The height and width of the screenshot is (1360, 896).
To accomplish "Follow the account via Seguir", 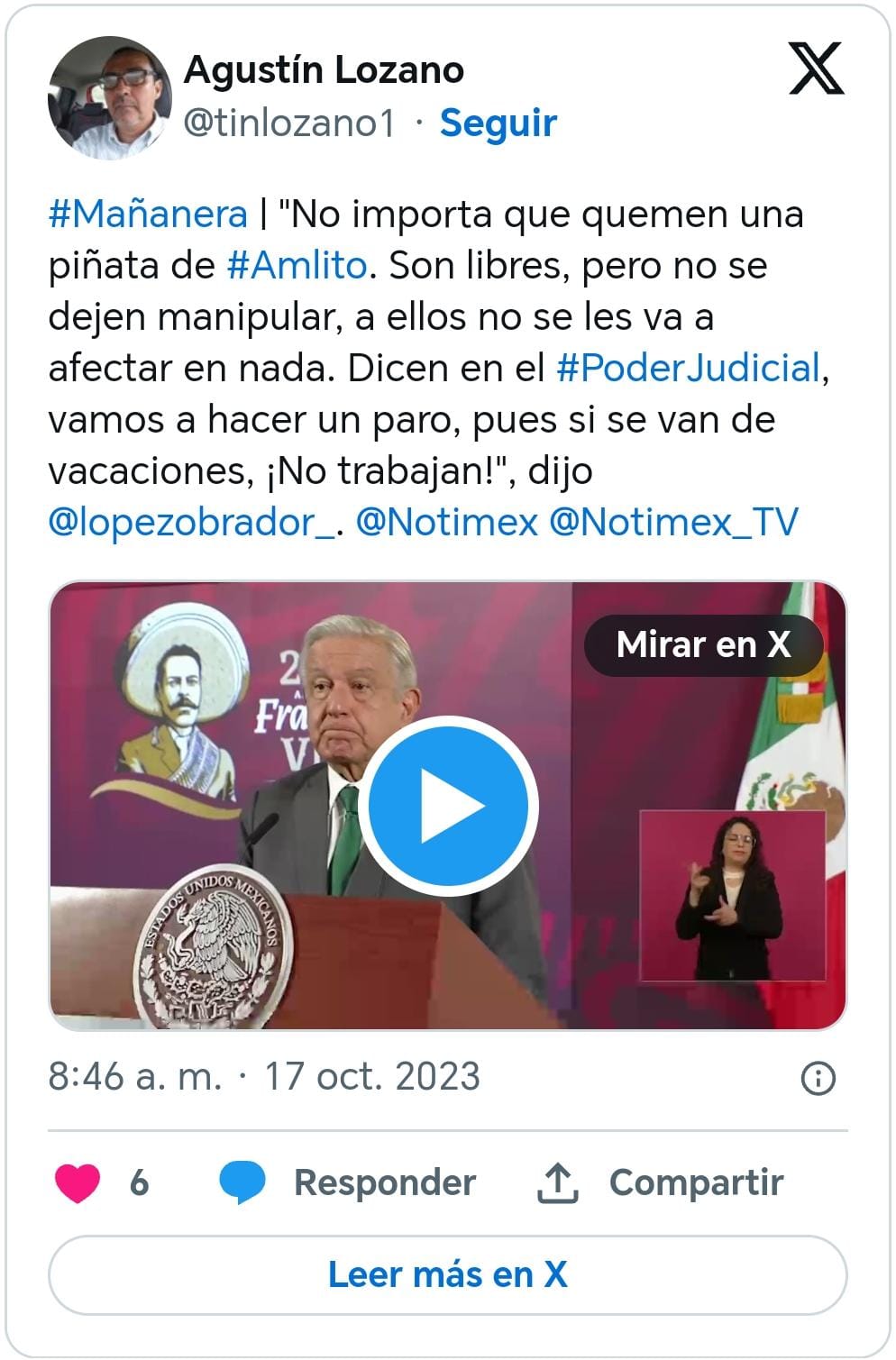I will (x=498, y=123).
